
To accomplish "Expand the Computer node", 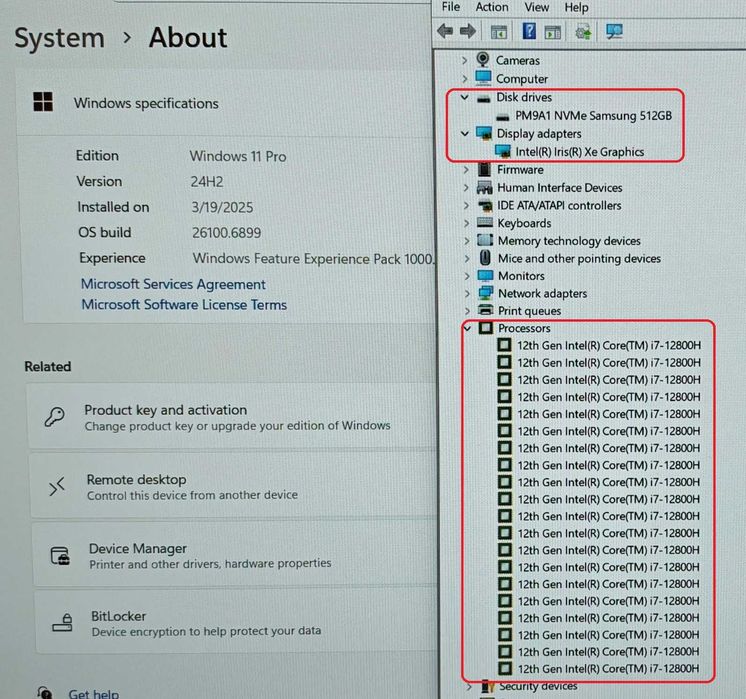I will pos(465,79).
